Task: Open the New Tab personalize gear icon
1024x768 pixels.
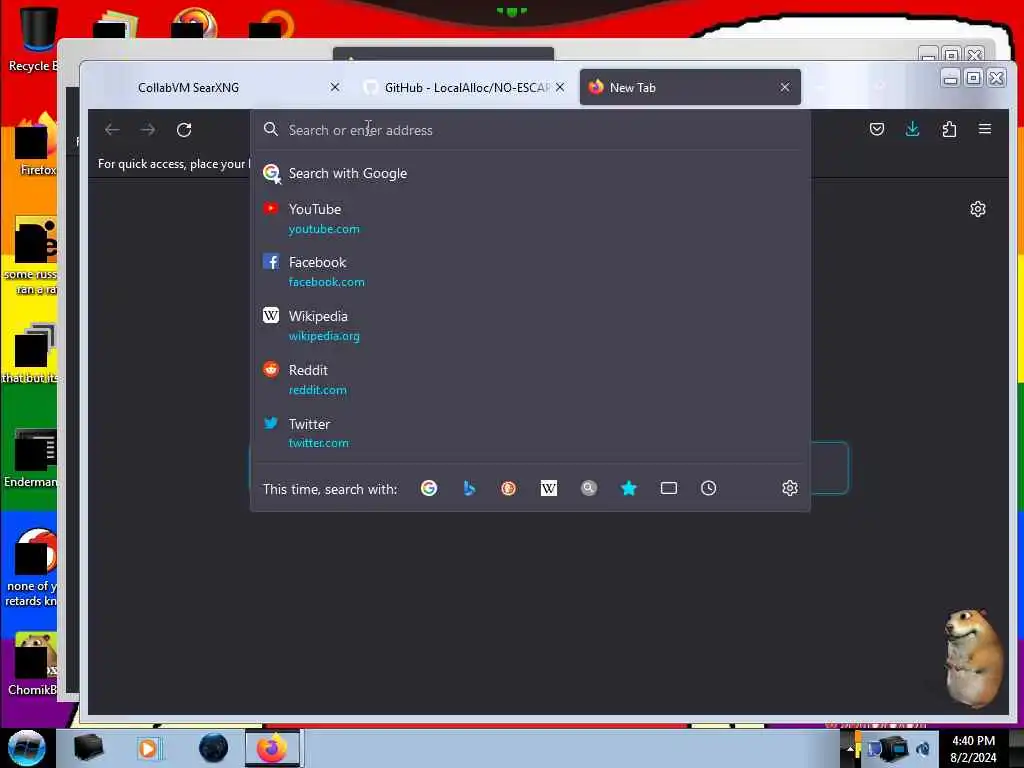Action: 978,209
